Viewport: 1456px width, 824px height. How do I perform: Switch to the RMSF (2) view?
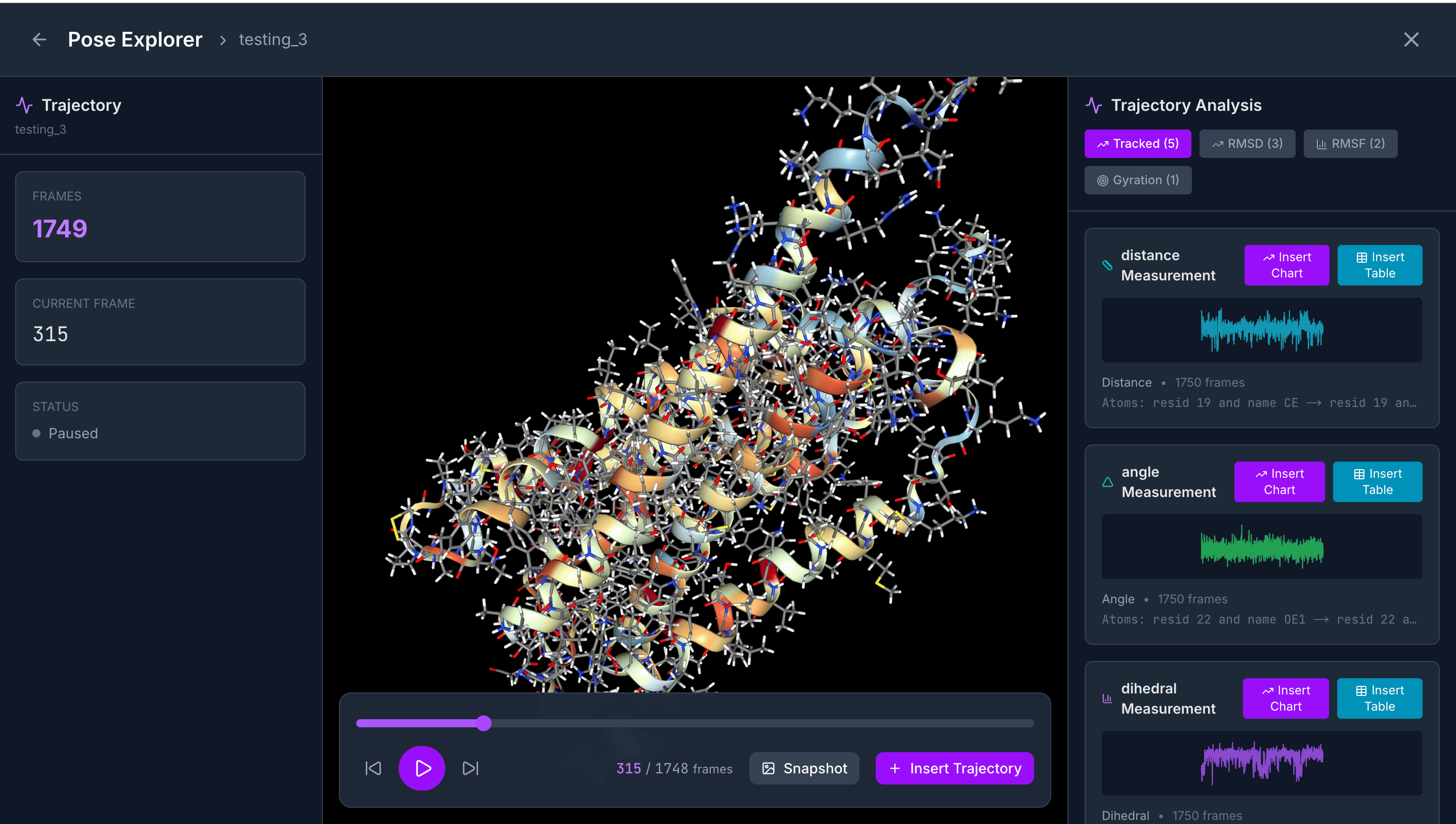pyautogui.click(x=1351, y=143)
